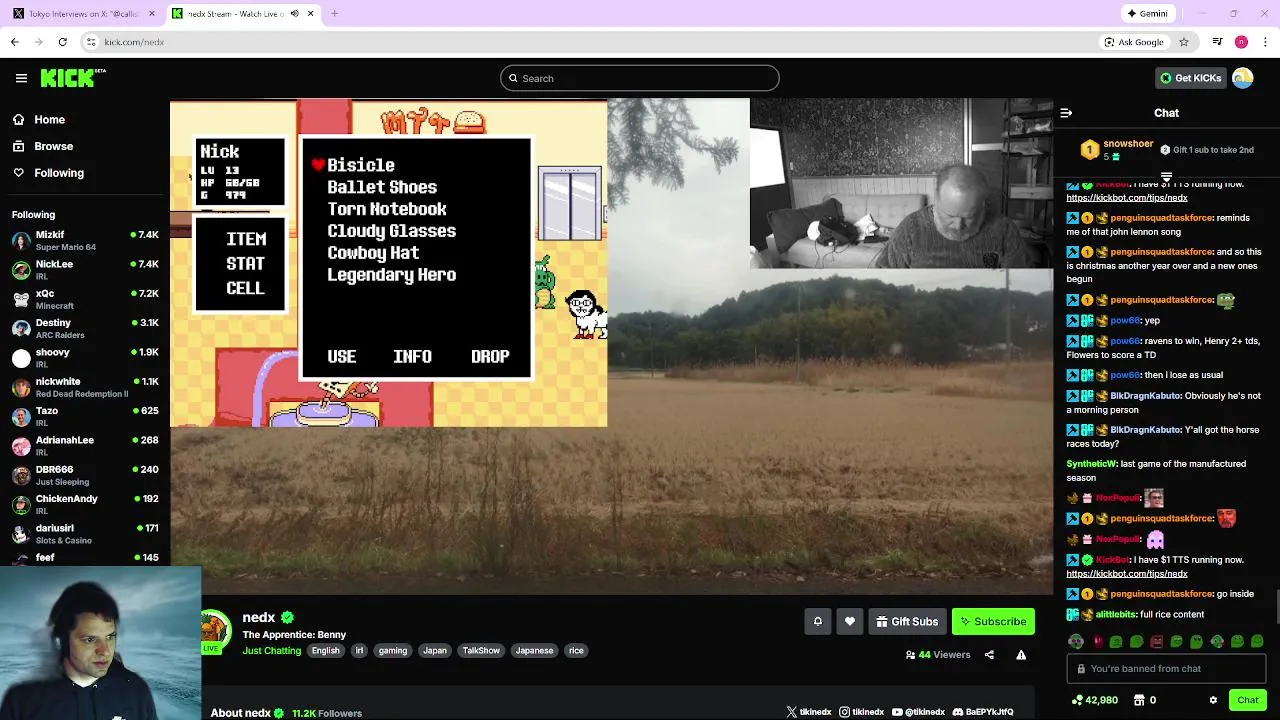Go back in browser history
The height and width of the screenshot is (720, 1280).
click(14, 42)
